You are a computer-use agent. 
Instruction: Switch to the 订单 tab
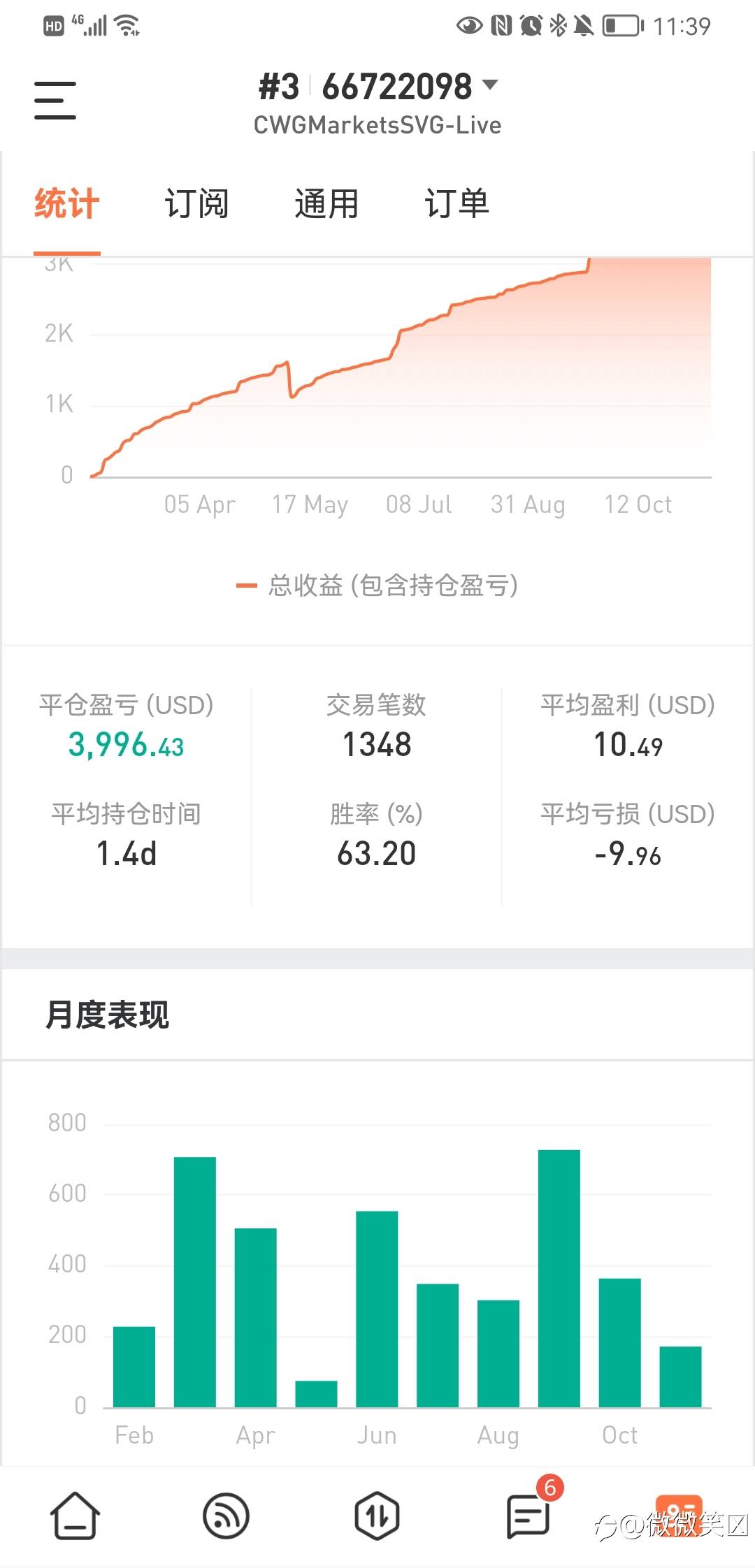[x=456, y=204]
